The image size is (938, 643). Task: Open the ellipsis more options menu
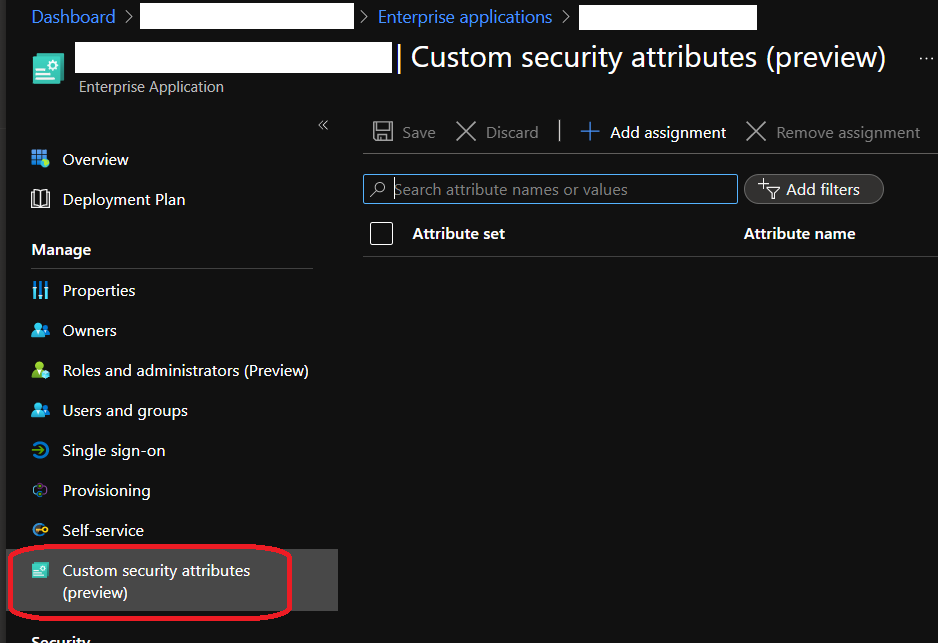point(926,59)
